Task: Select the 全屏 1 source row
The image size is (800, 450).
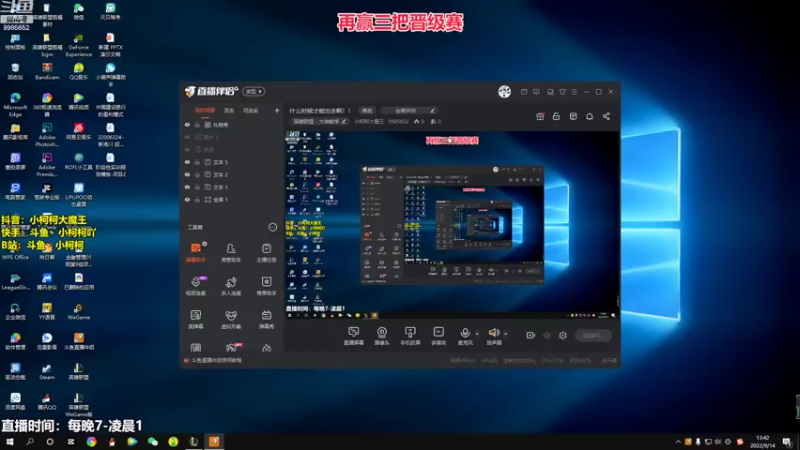Action: coord(232,199)
